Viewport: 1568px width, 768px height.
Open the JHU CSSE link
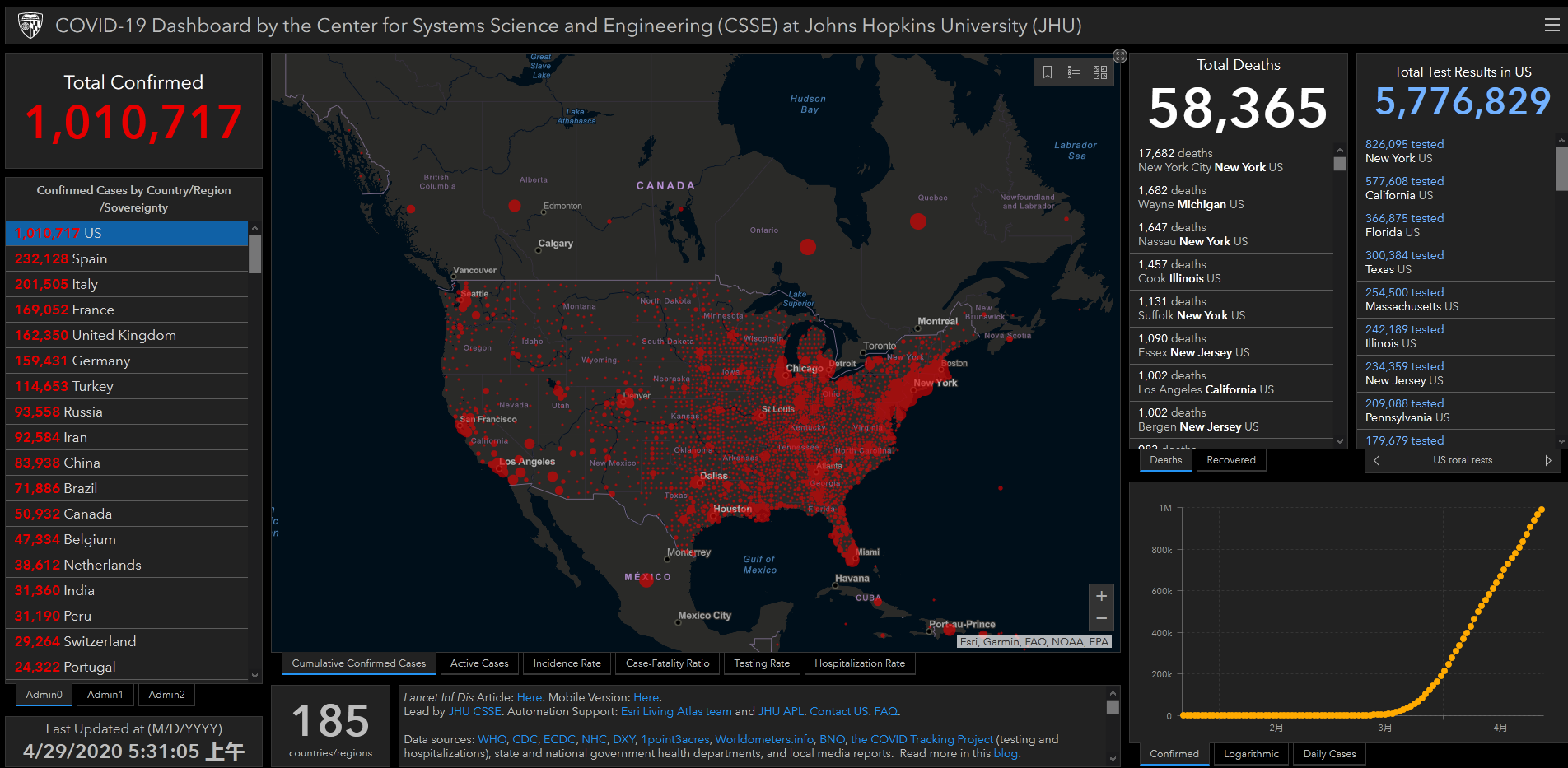click(474, 711)
